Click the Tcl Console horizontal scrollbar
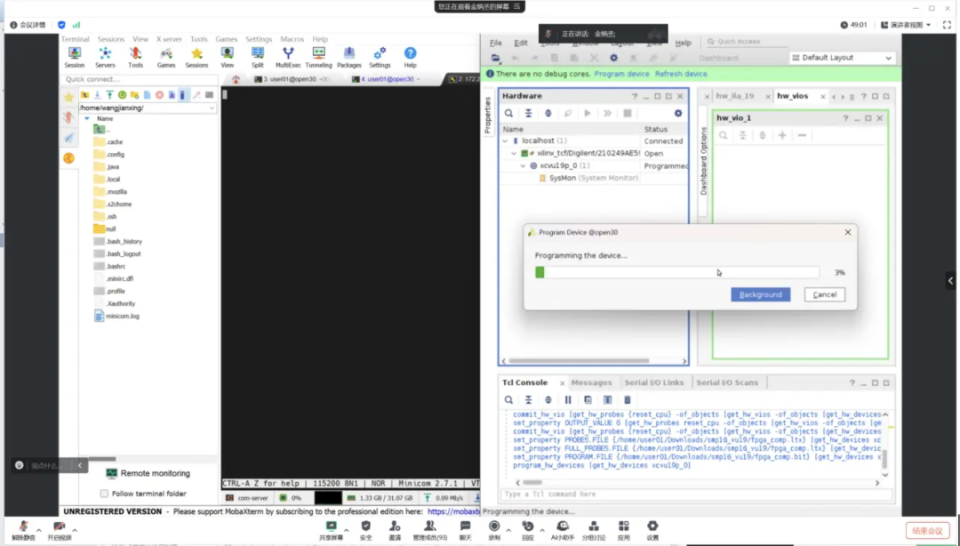Screen dimensions: 960x546 point(532,483)
